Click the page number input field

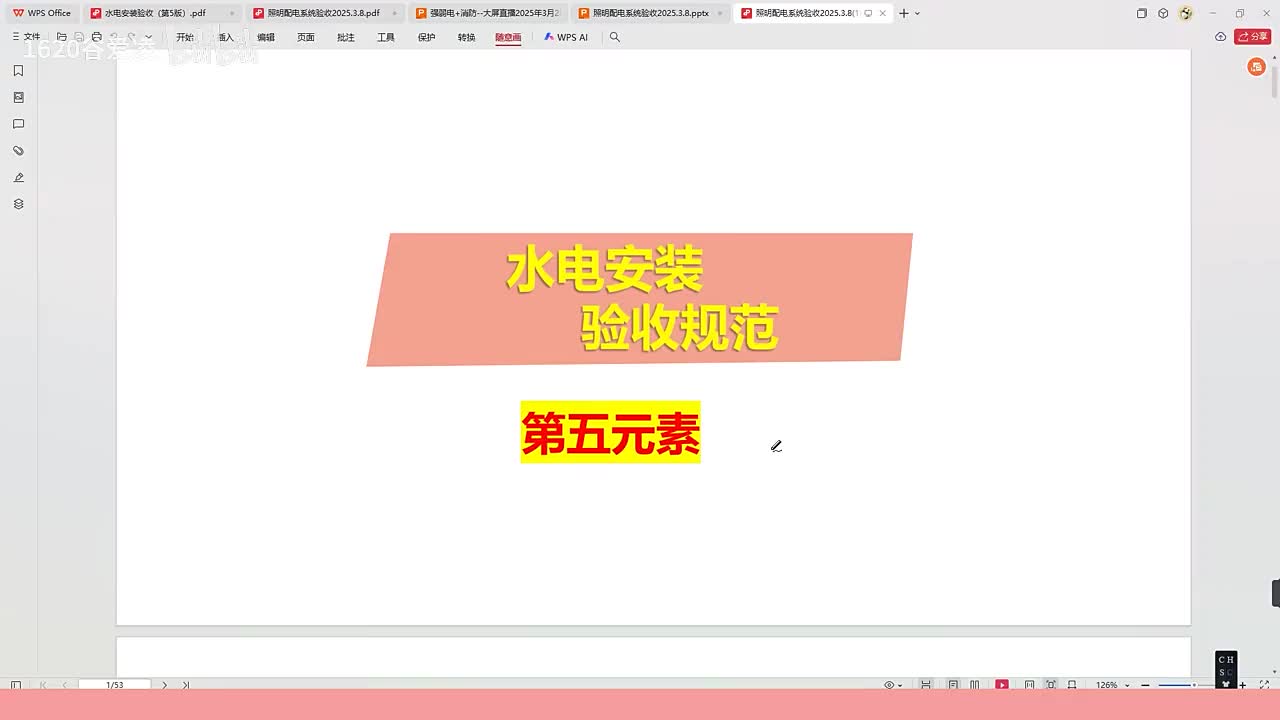pyautogui.click(x=115, y=685)
